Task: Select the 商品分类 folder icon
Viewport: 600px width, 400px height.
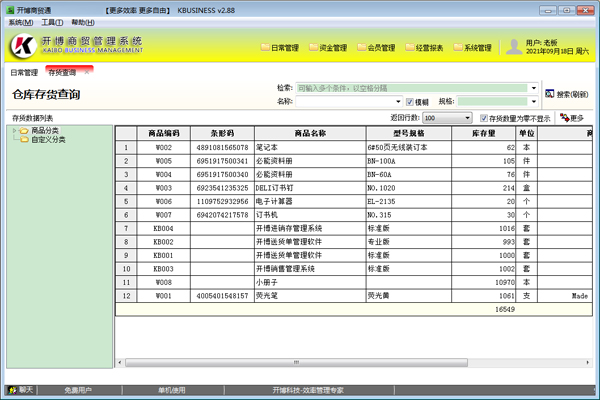Action: point(24,131)
